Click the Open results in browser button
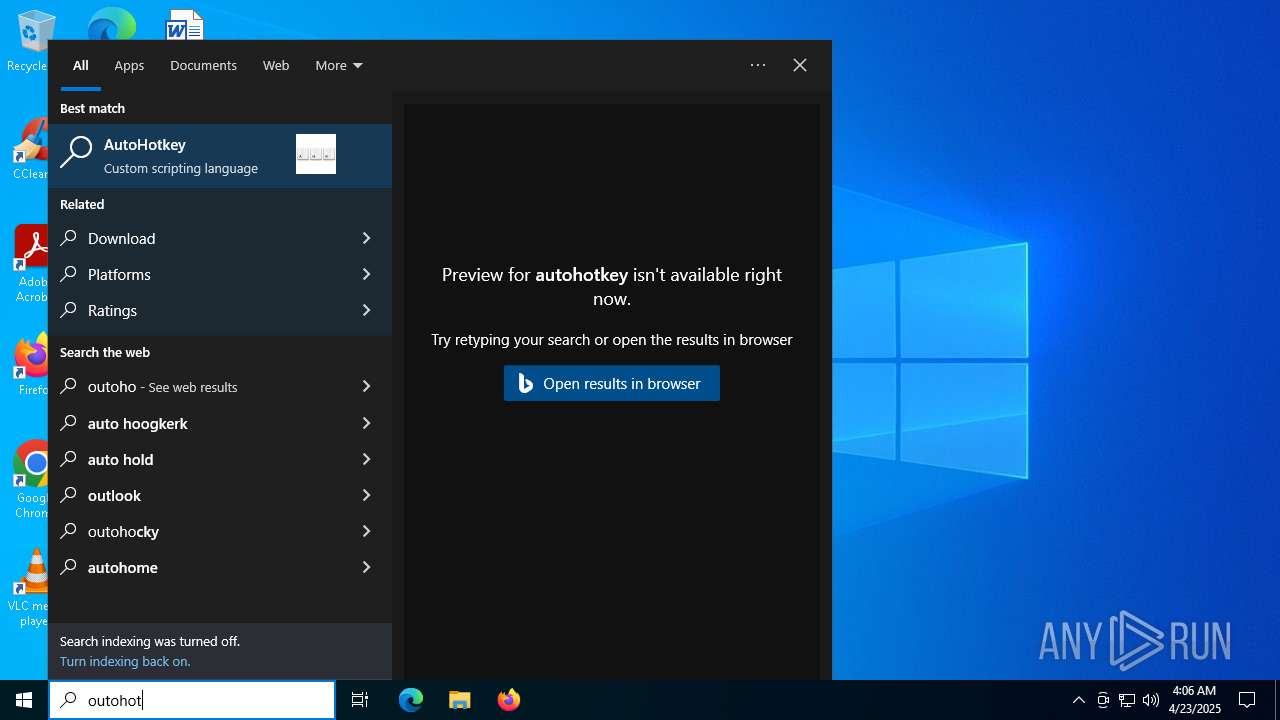Viewport: 1280px width, 720px height. [612, 383]
